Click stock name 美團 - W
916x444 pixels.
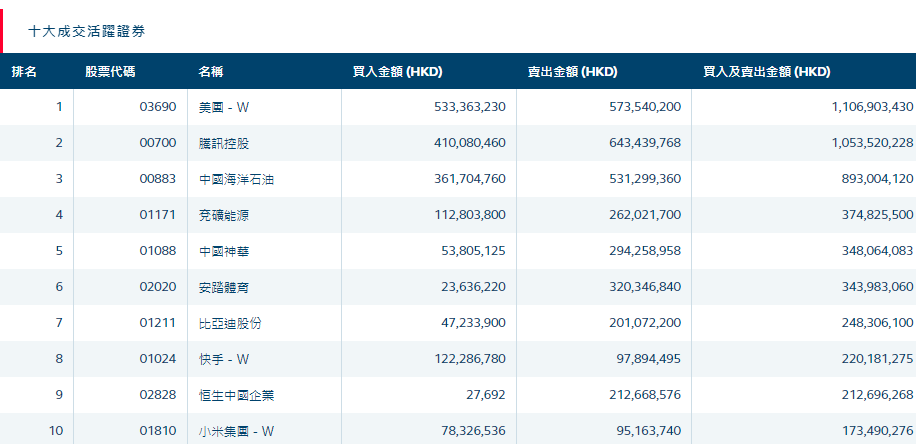pyautogui.click(x=224, y=107)
